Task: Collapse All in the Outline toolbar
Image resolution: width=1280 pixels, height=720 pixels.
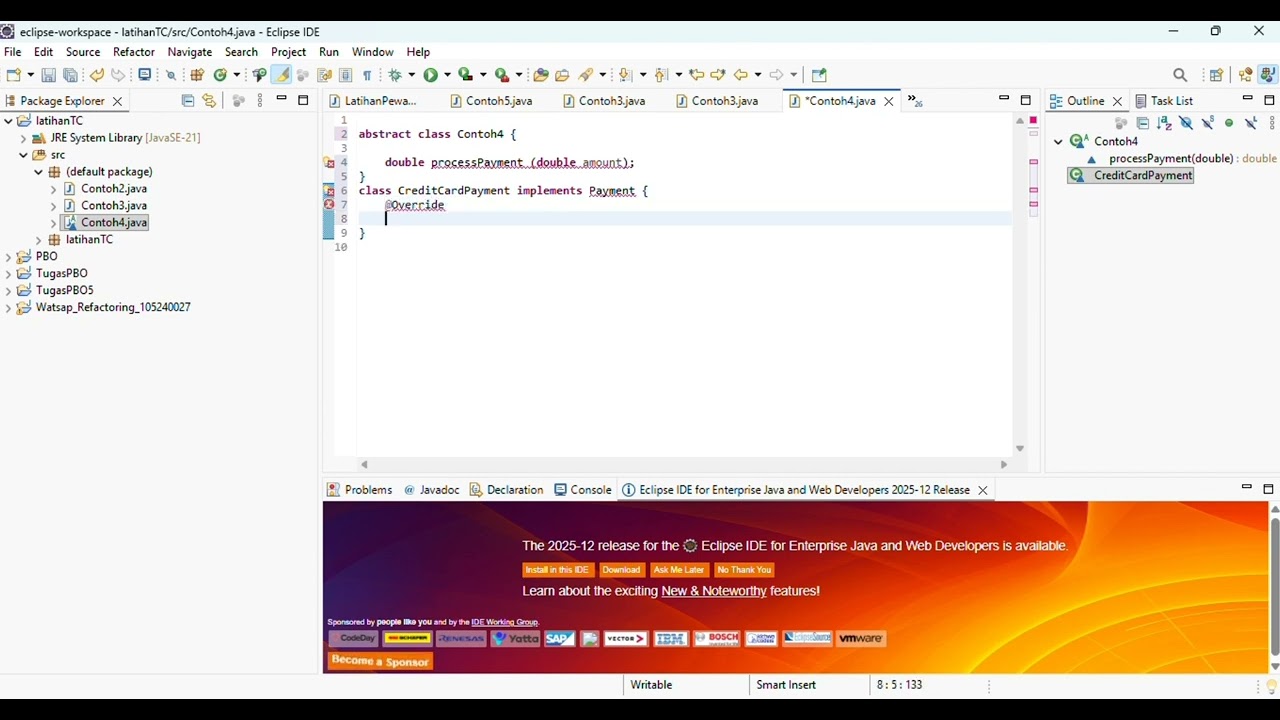Action: [1142, 123]
